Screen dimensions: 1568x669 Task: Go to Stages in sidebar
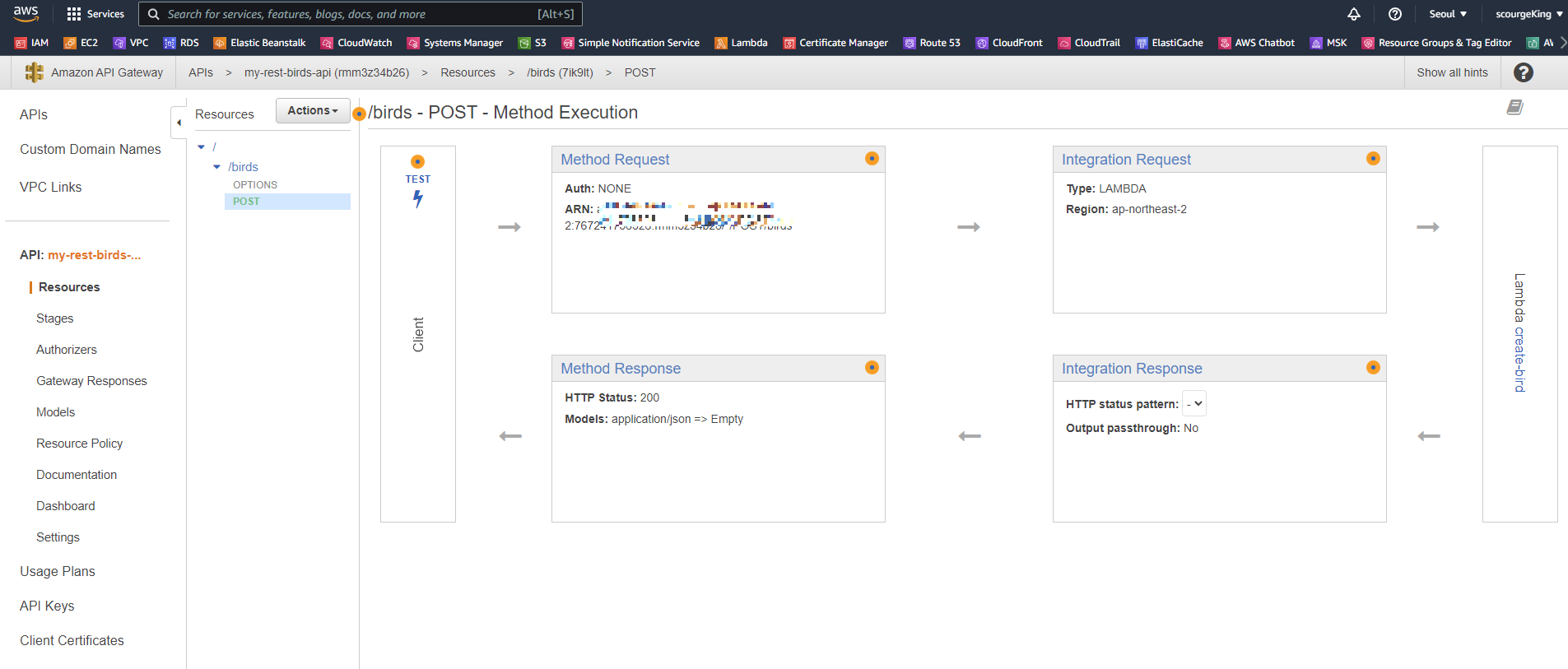55,318
